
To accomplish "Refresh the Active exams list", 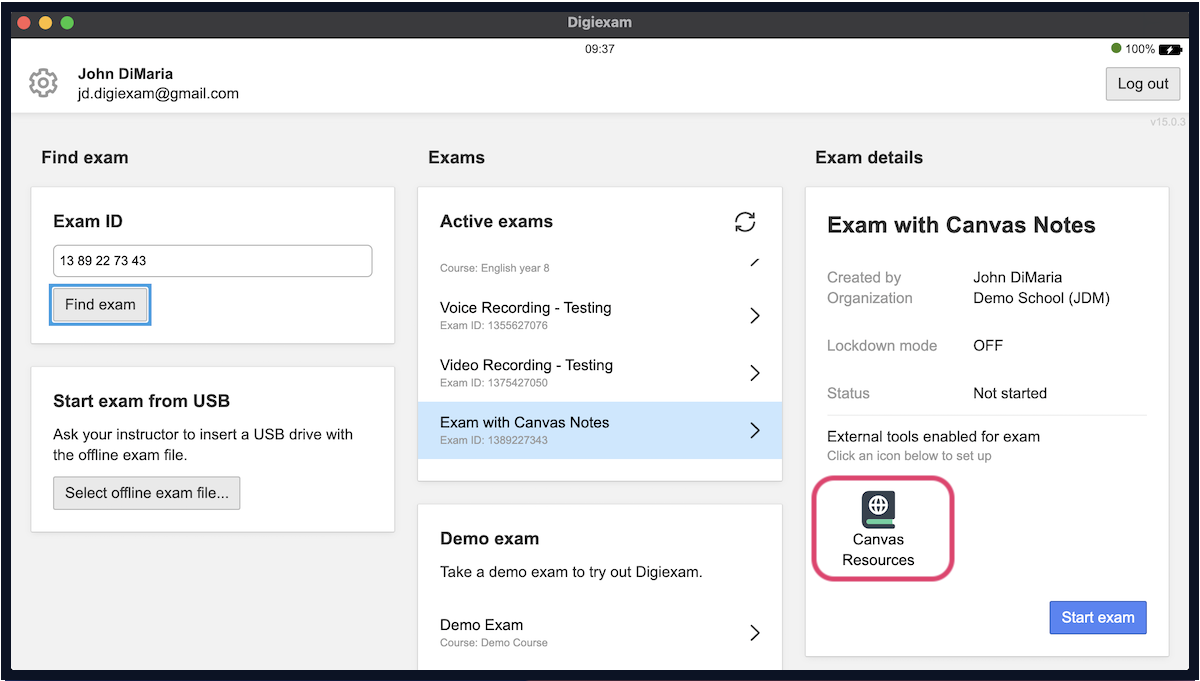I will coord(745,222).
